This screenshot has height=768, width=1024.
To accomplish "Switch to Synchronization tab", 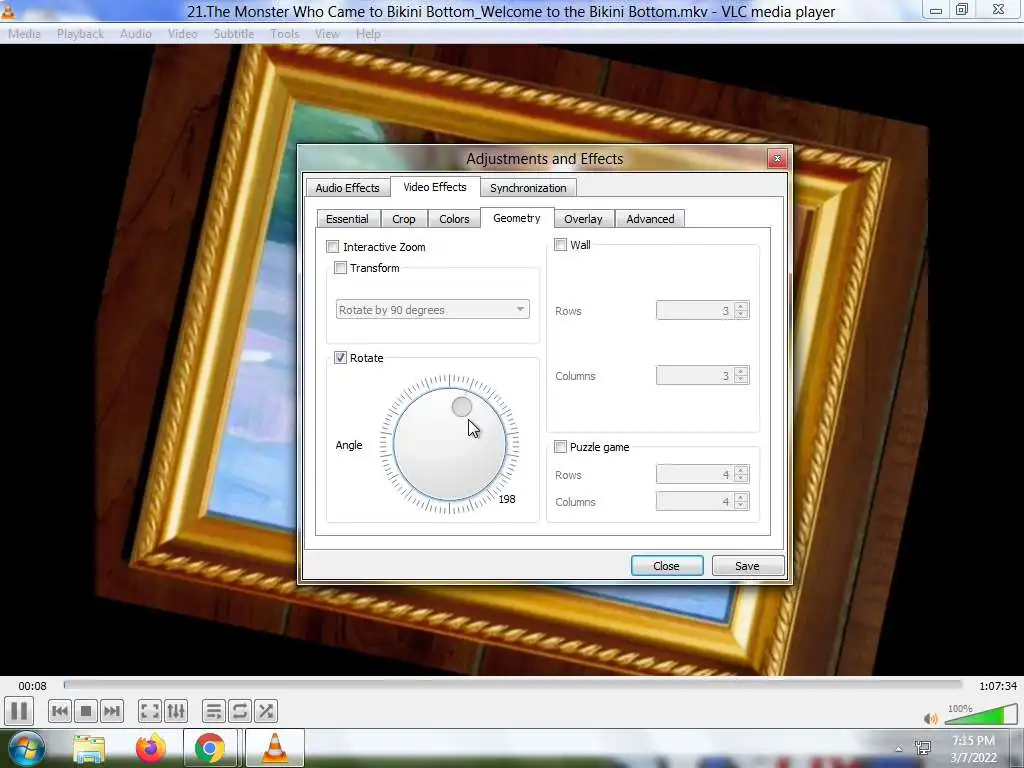I will click(528, 187).
